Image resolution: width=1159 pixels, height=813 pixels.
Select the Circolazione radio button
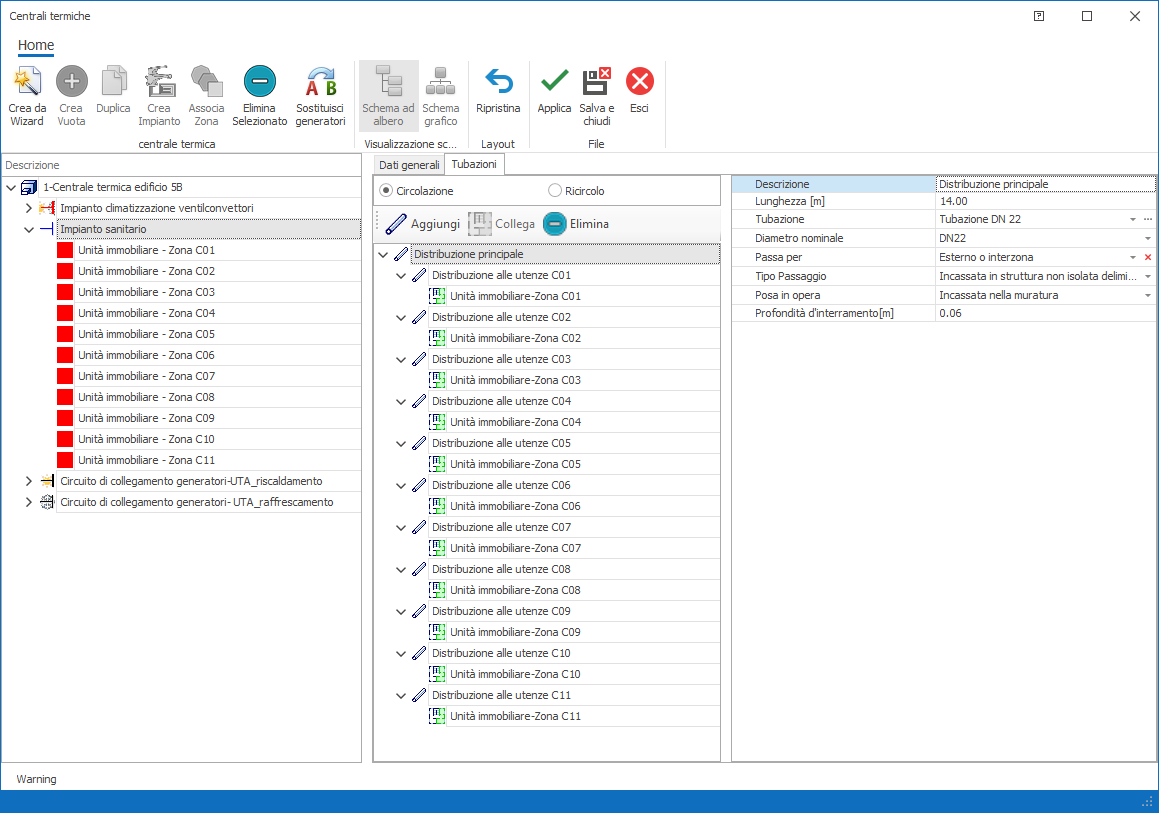pos(386,191)
